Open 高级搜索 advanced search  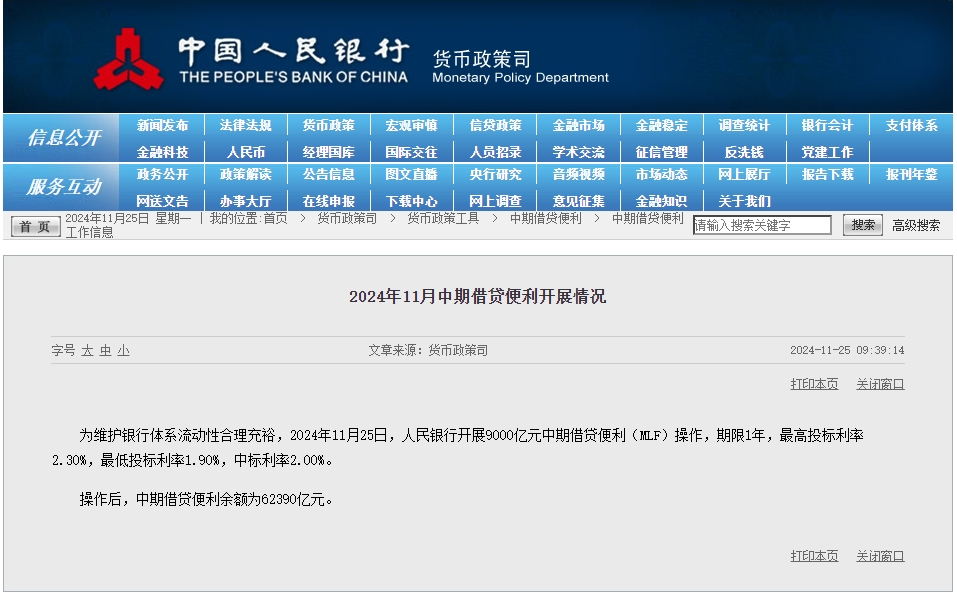click(916, 226)
